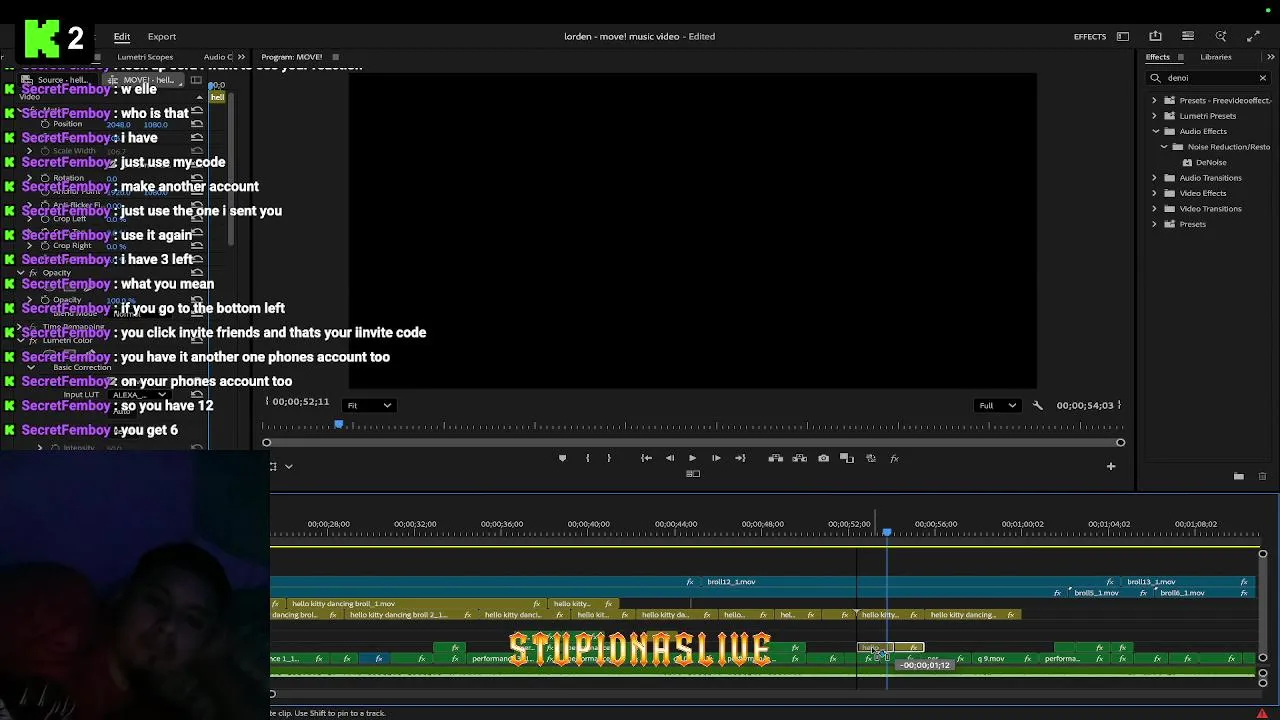Go to Out point in Program monitor

tap(740, 458)
